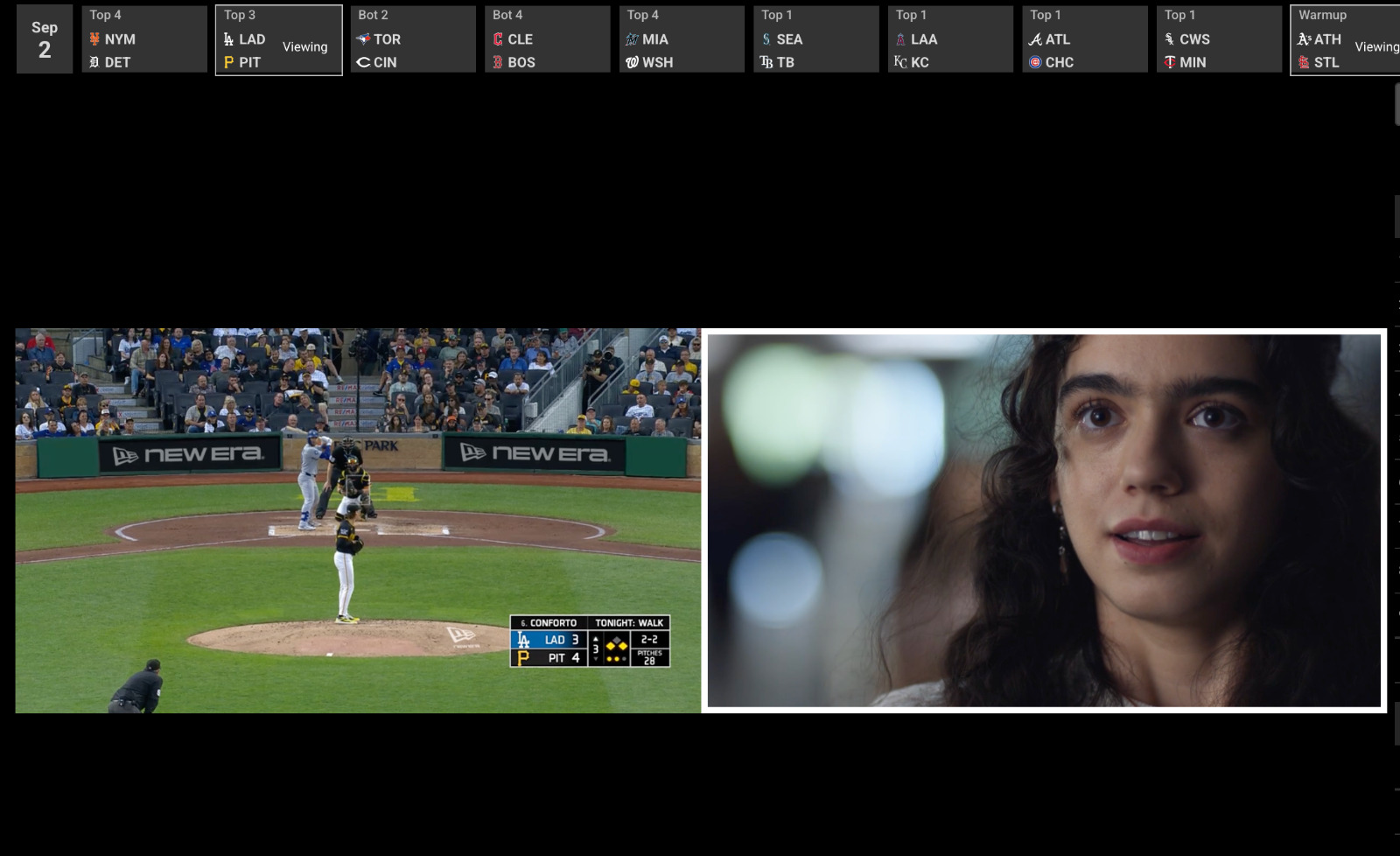Toggle the Viewing label on ATH-STL game
The image size is (1400, 856).
[1375, 47]
